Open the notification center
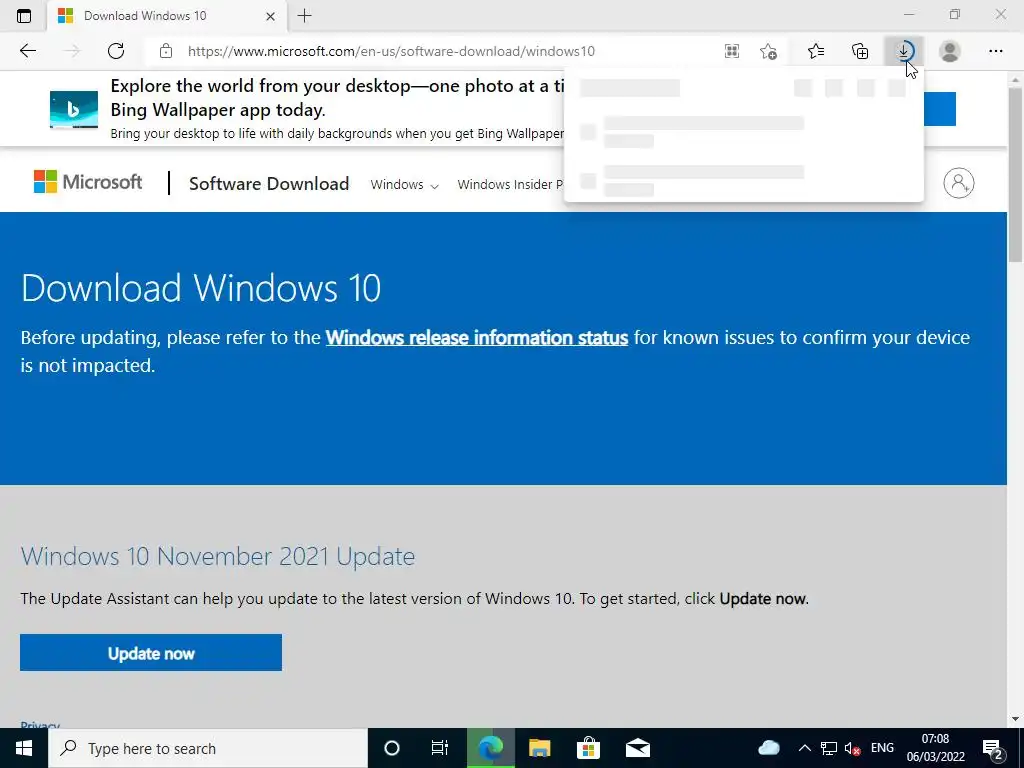The image size is (1024, 768). tap(994, 748)
